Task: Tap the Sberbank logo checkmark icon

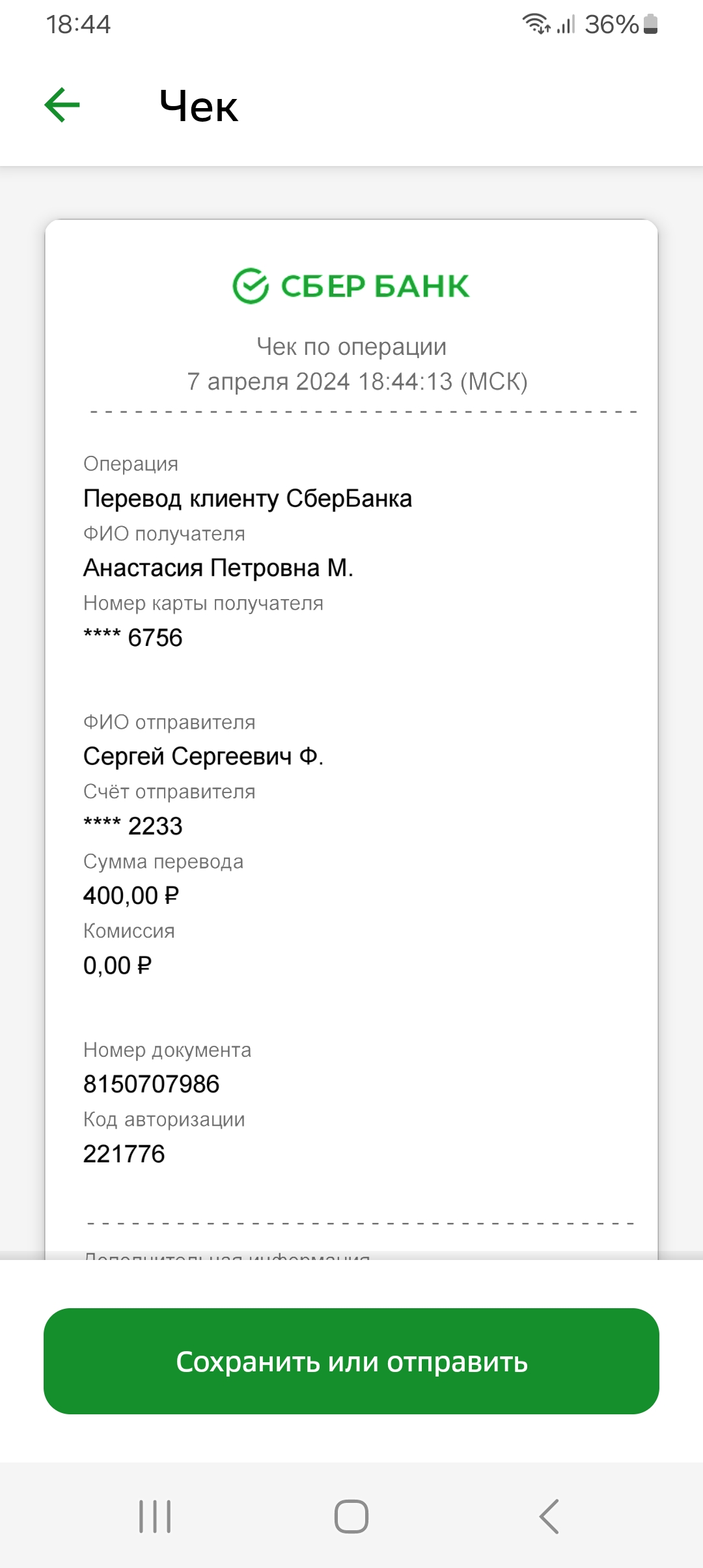Action: [x=251, y=286]
